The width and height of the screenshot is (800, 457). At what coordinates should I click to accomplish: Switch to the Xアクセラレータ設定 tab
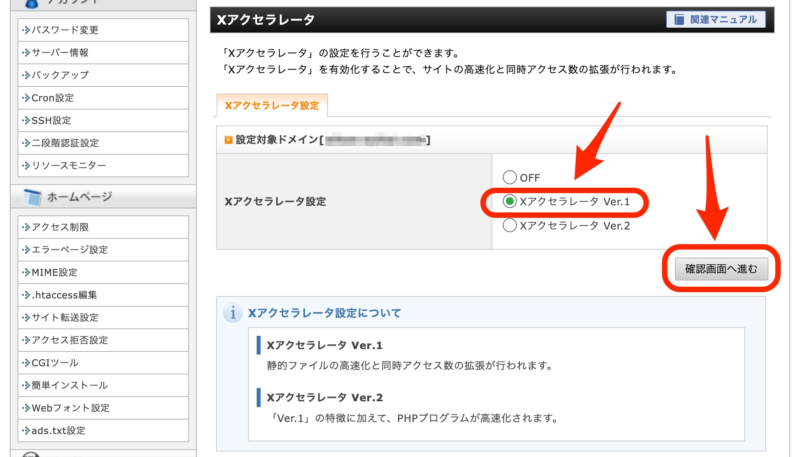pos(272,106)
